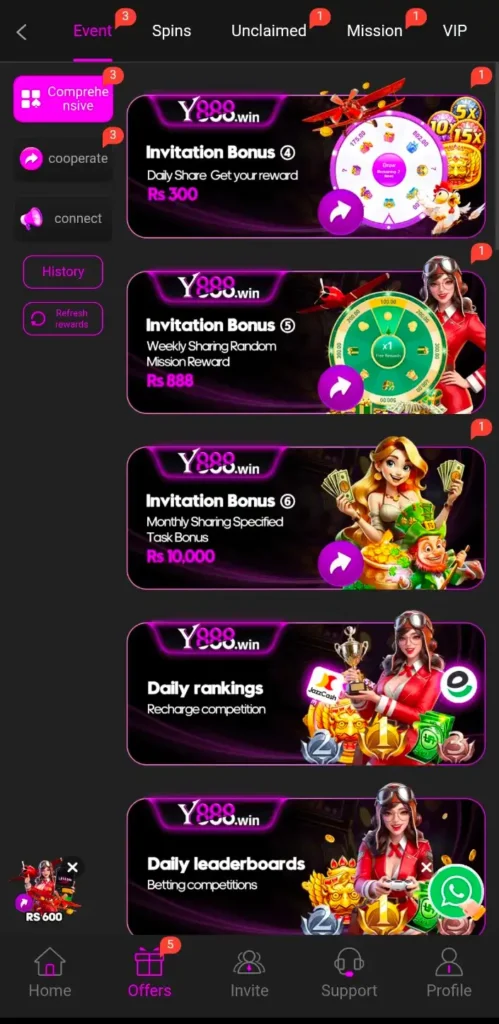Open the Mission tab

coord(374,31)
